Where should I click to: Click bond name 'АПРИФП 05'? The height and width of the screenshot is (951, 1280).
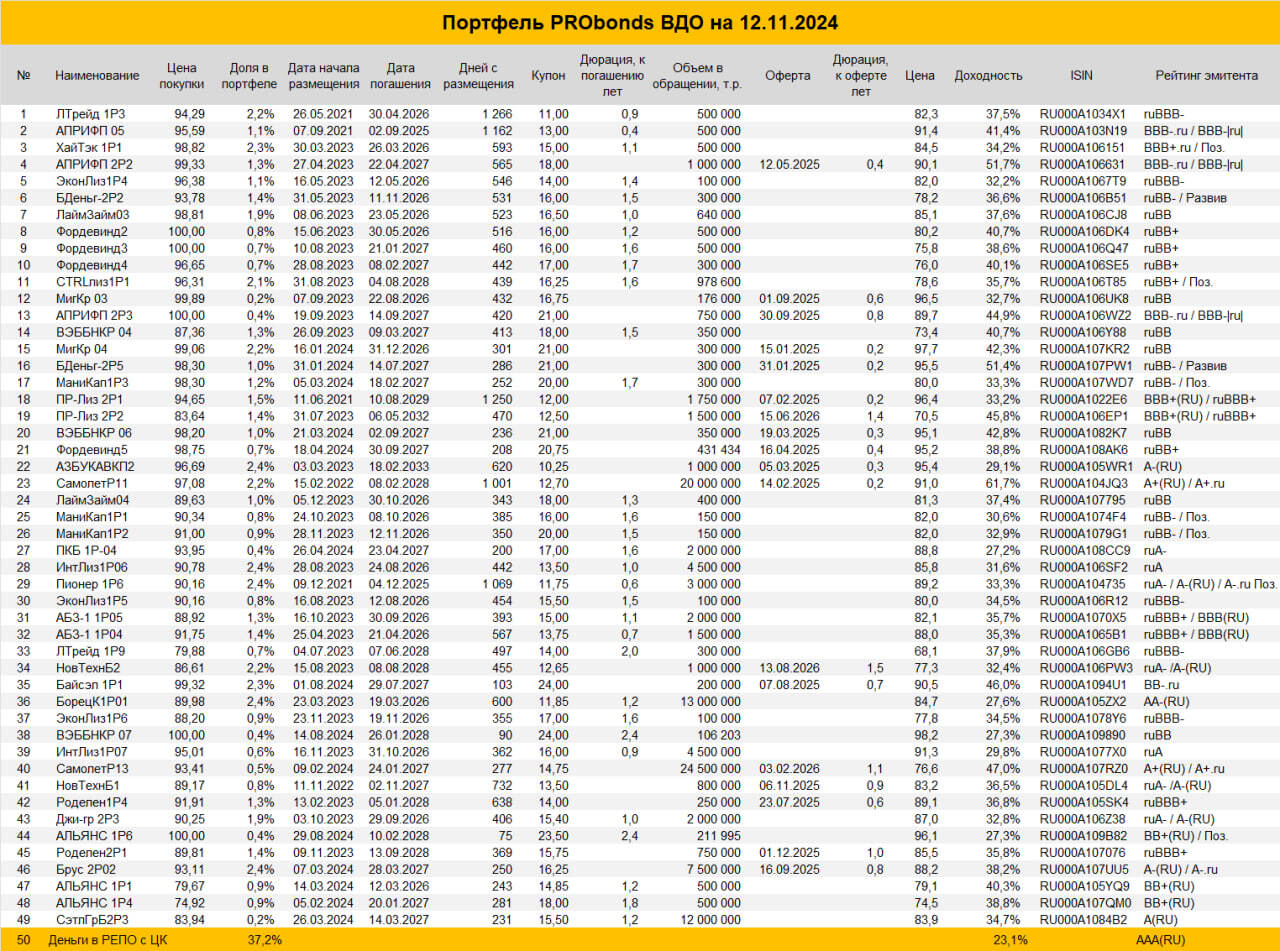point(90,130)
